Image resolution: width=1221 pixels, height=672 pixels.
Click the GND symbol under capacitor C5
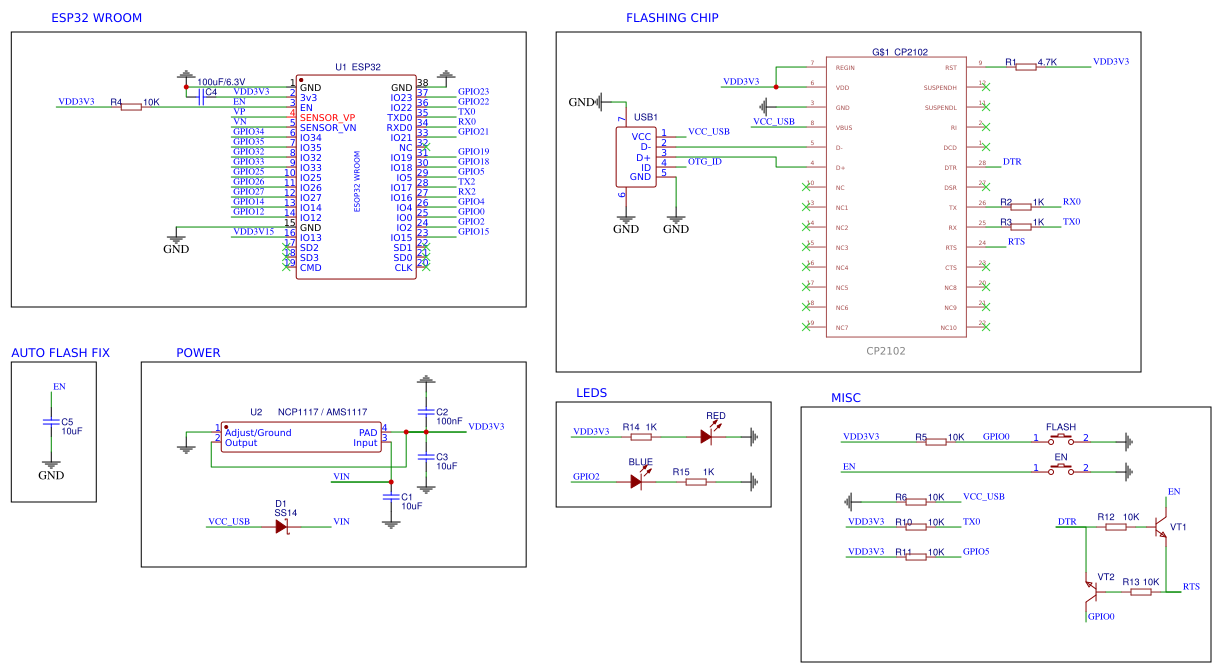(x=51, y=470)
